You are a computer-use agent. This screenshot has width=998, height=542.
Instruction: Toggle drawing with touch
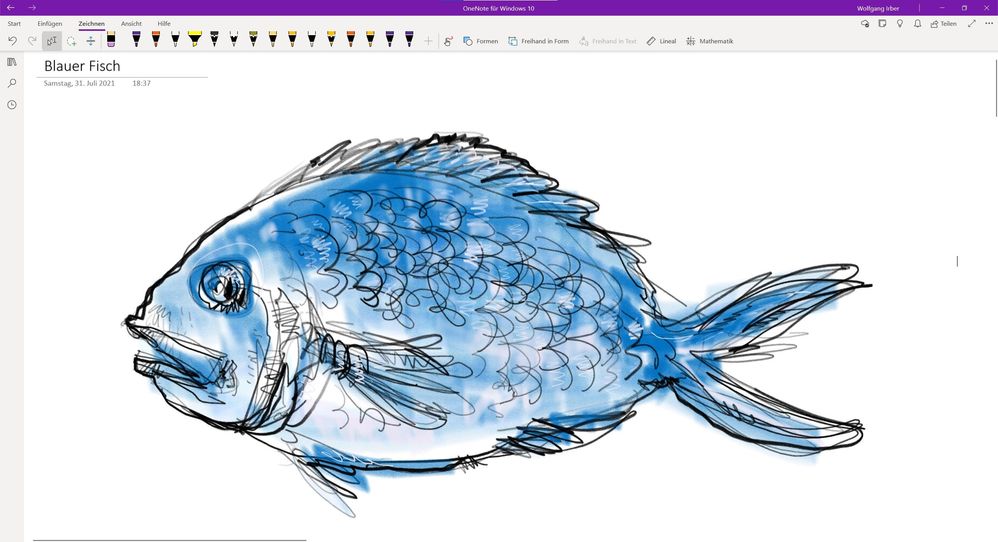[448, 41]
